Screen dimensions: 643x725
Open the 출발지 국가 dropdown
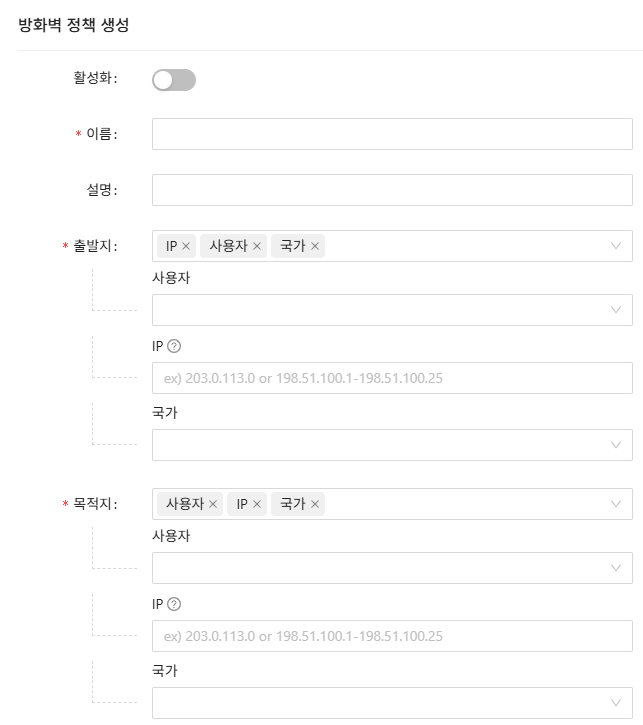(x=391, y=445)
